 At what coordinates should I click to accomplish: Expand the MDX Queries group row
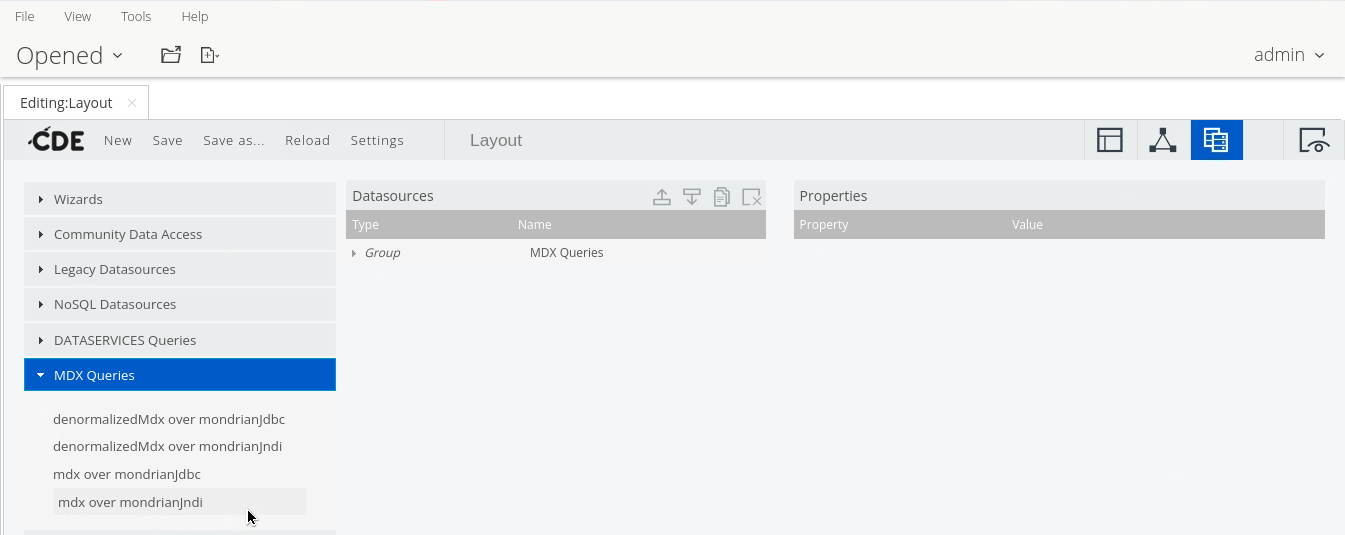(354, 253)
